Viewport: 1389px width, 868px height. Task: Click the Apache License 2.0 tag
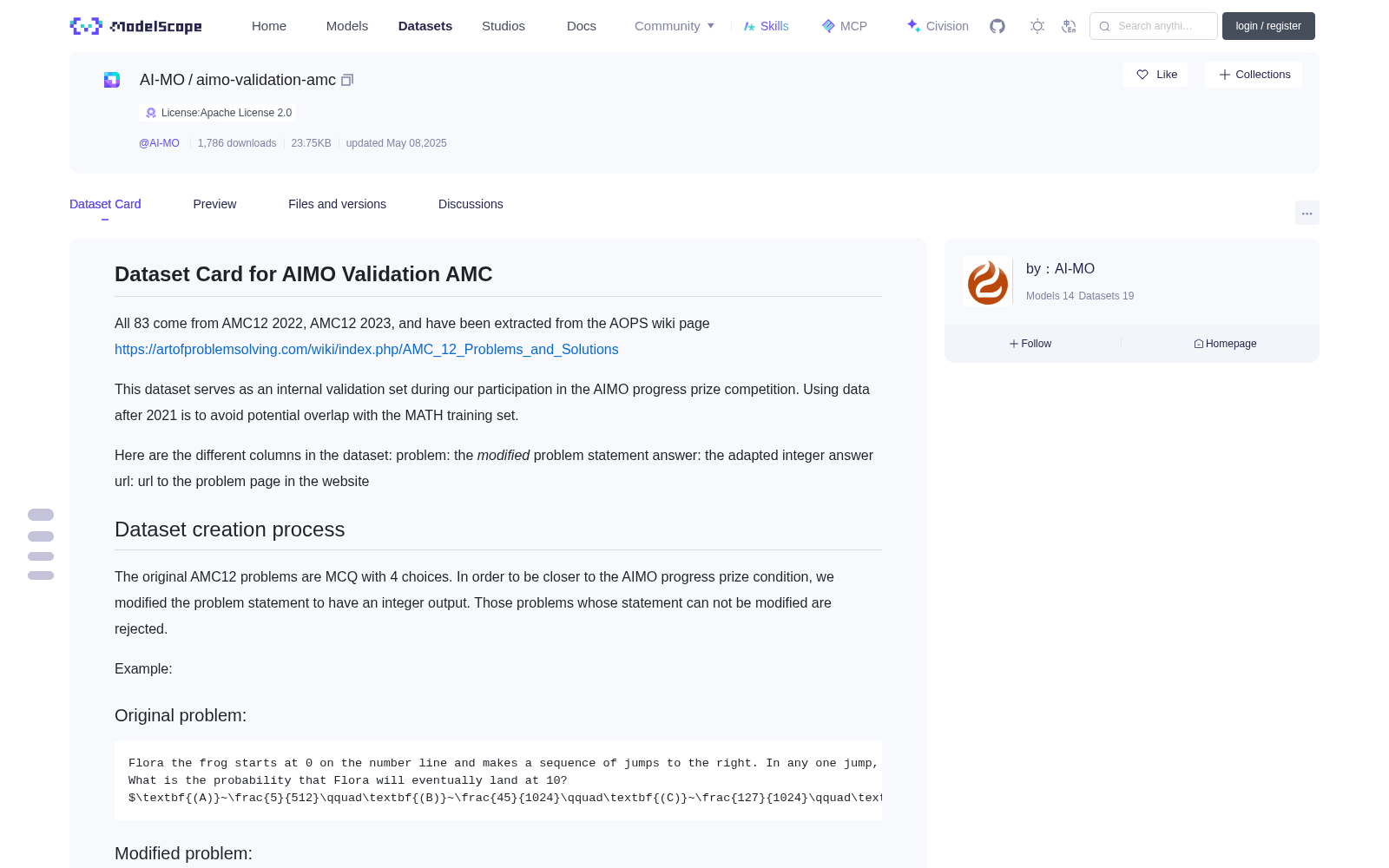[x=218, y=113]
